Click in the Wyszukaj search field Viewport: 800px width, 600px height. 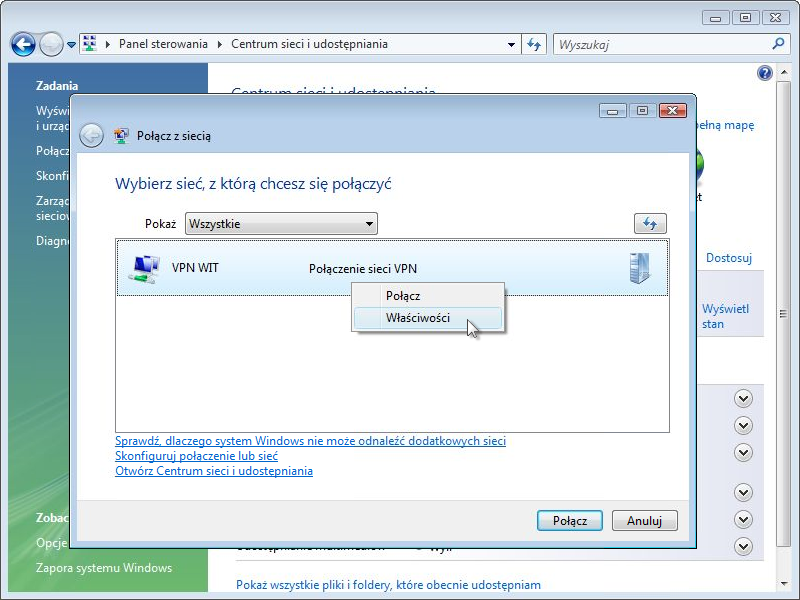[x=660, y=44]
